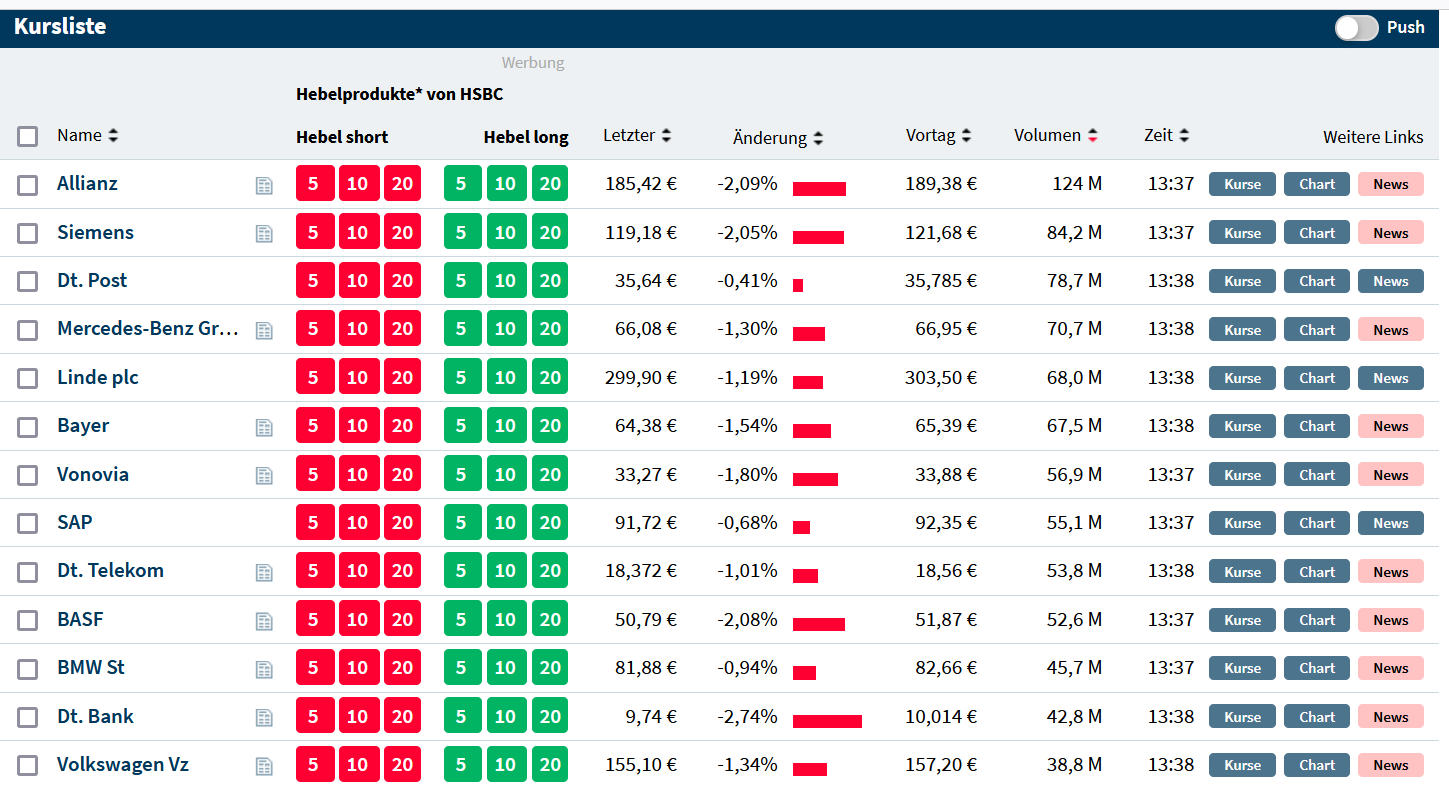The height and width of the screenshot is (788, 1449).
Task: Click the -2,08% change value for BASF
Action: coord(747,619)
